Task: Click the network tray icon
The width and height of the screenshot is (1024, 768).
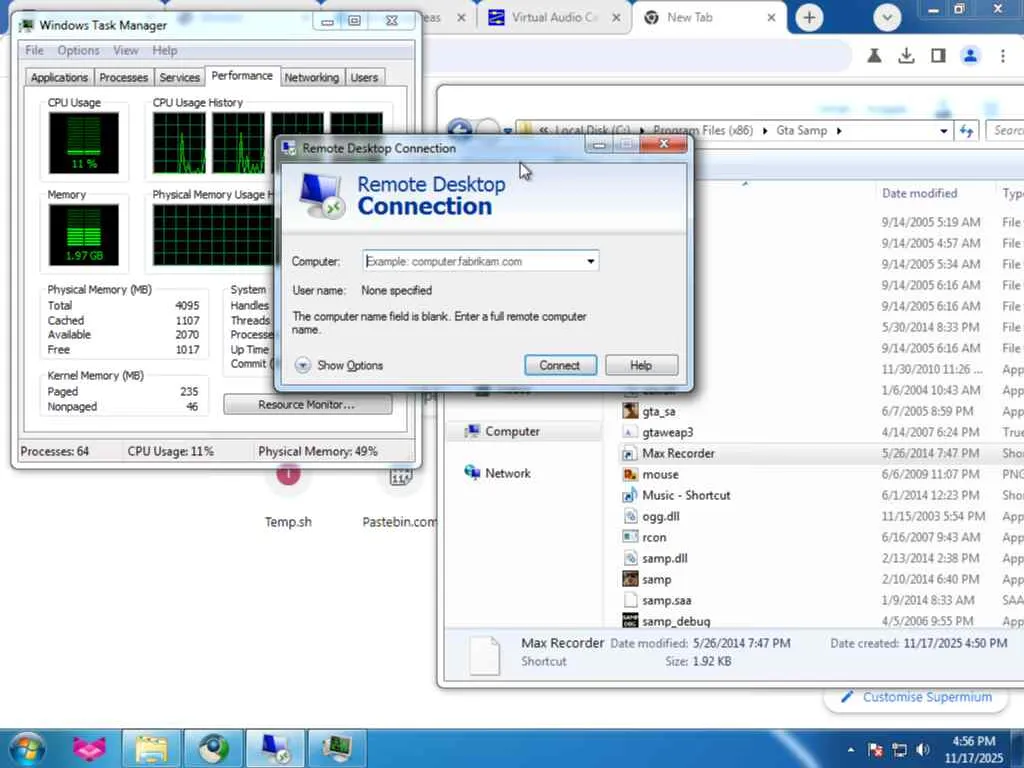Action: coord(899,750)
